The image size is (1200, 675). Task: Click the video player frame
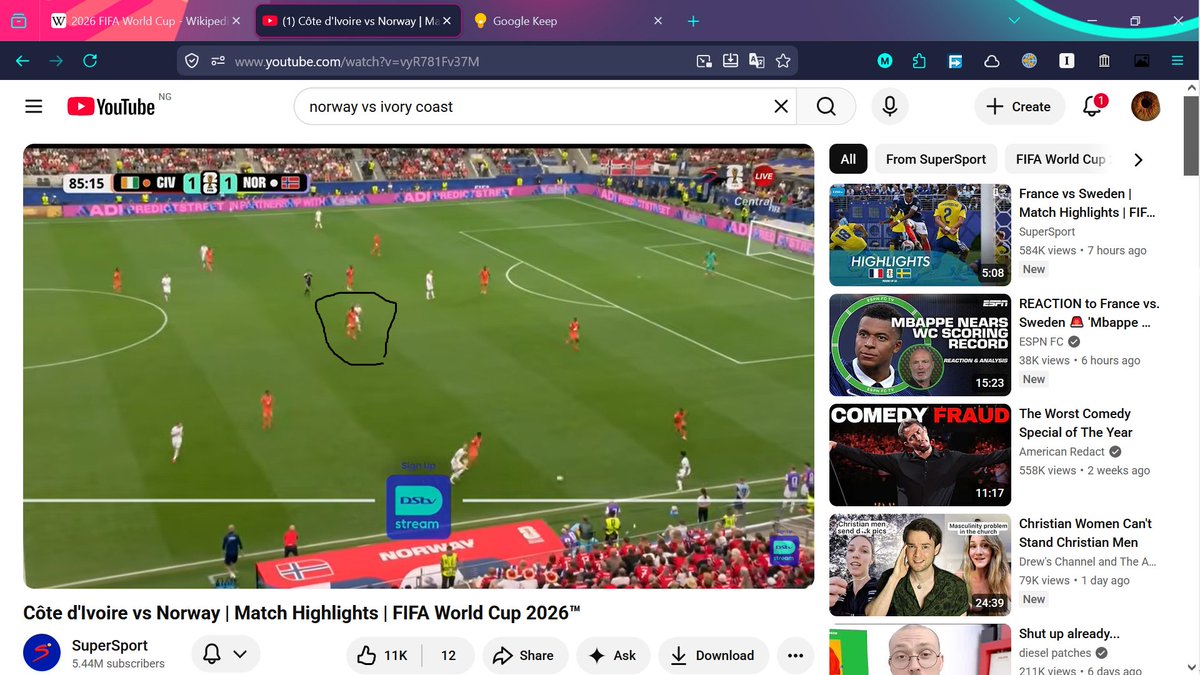coord(418,367)
